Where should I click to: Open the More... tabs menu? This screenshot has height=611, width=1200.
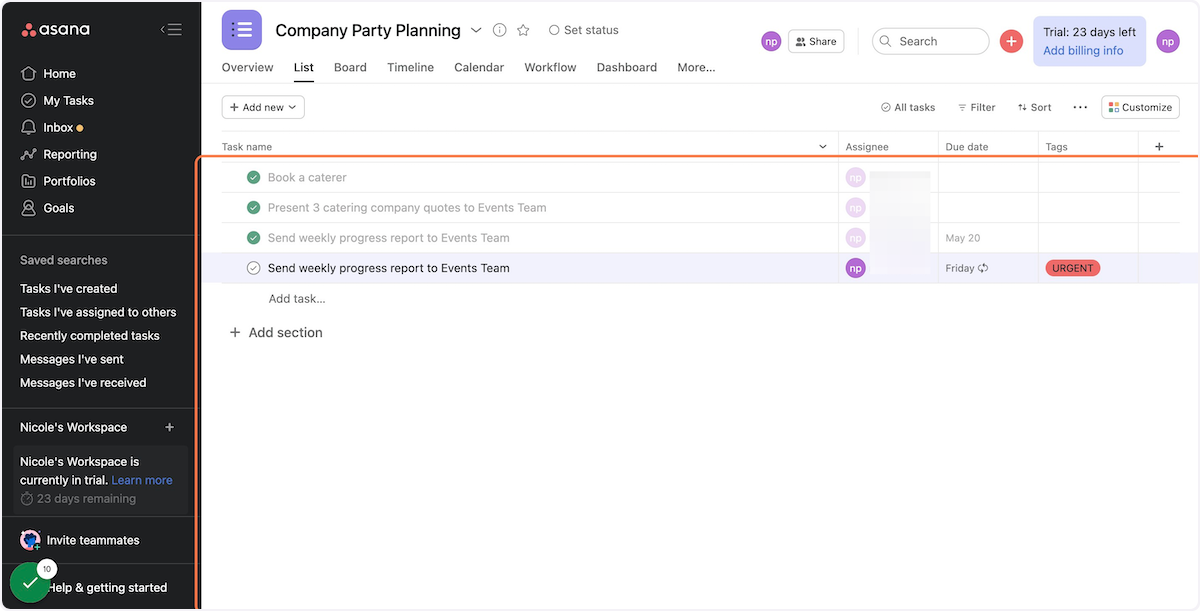(x=696, y=68)
